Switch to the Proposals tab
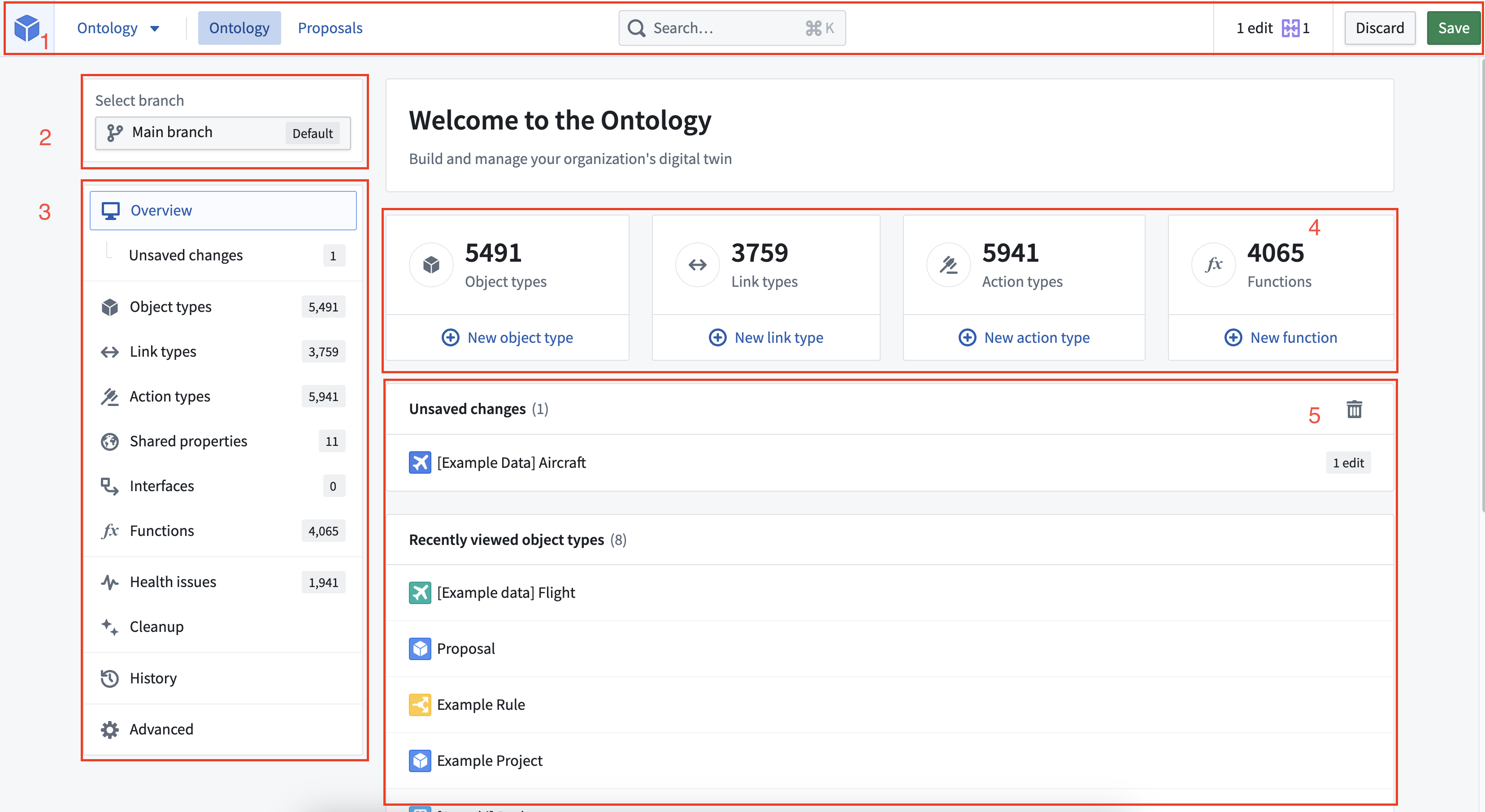 click(330, 28)
